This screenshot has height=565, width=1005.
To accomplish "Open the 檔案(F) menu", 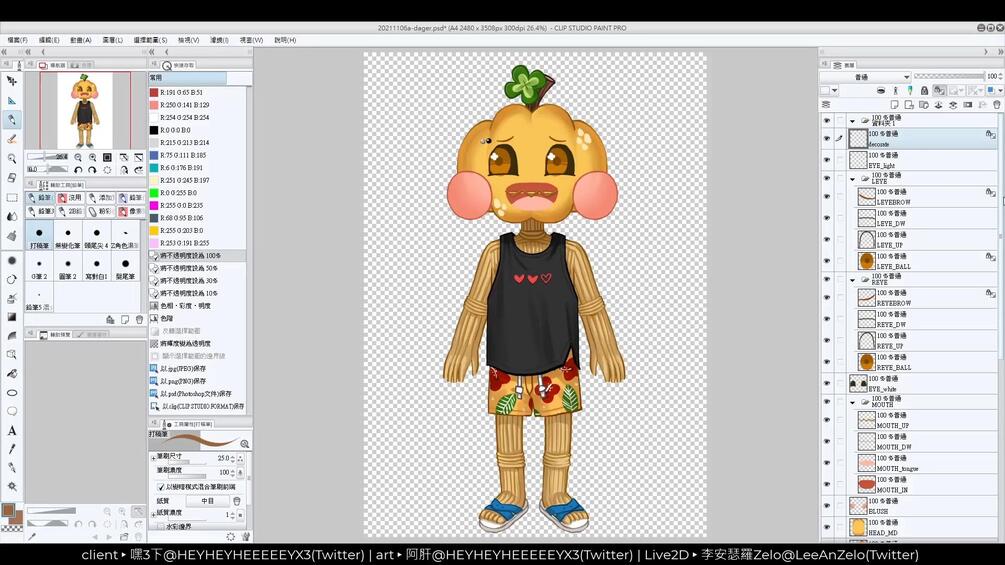I will [x=17, y=40].
